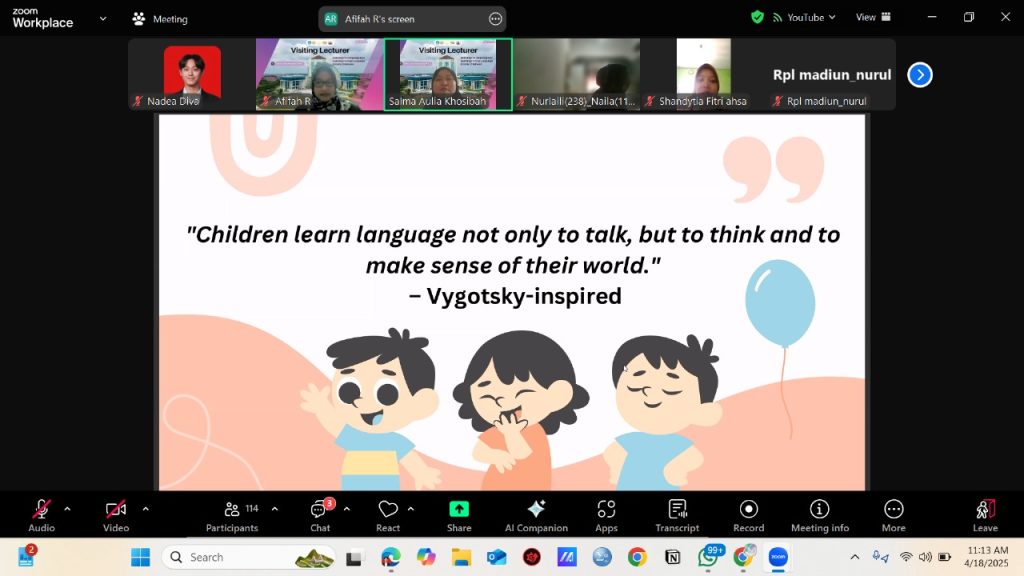Leave the meeting
This screenshot has width=1024, height=576.
tap(985, 515)
